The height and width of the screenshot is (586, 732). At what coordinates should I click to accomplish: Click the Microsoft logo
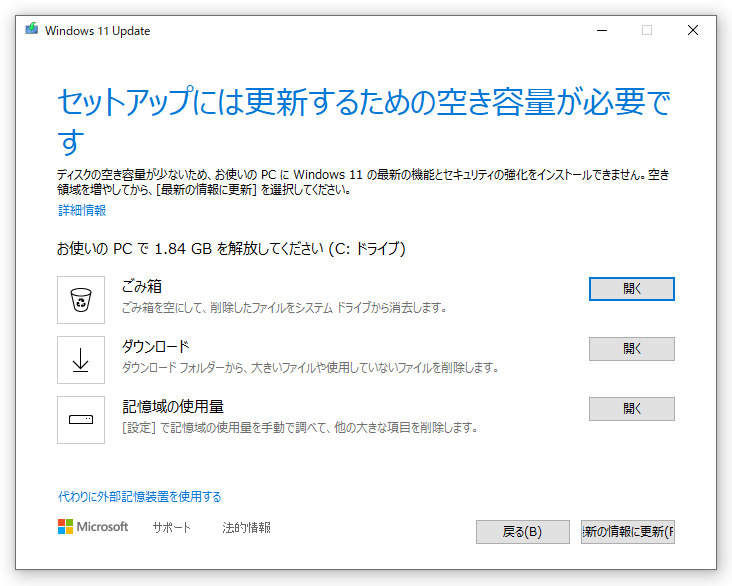coord(93,527)
